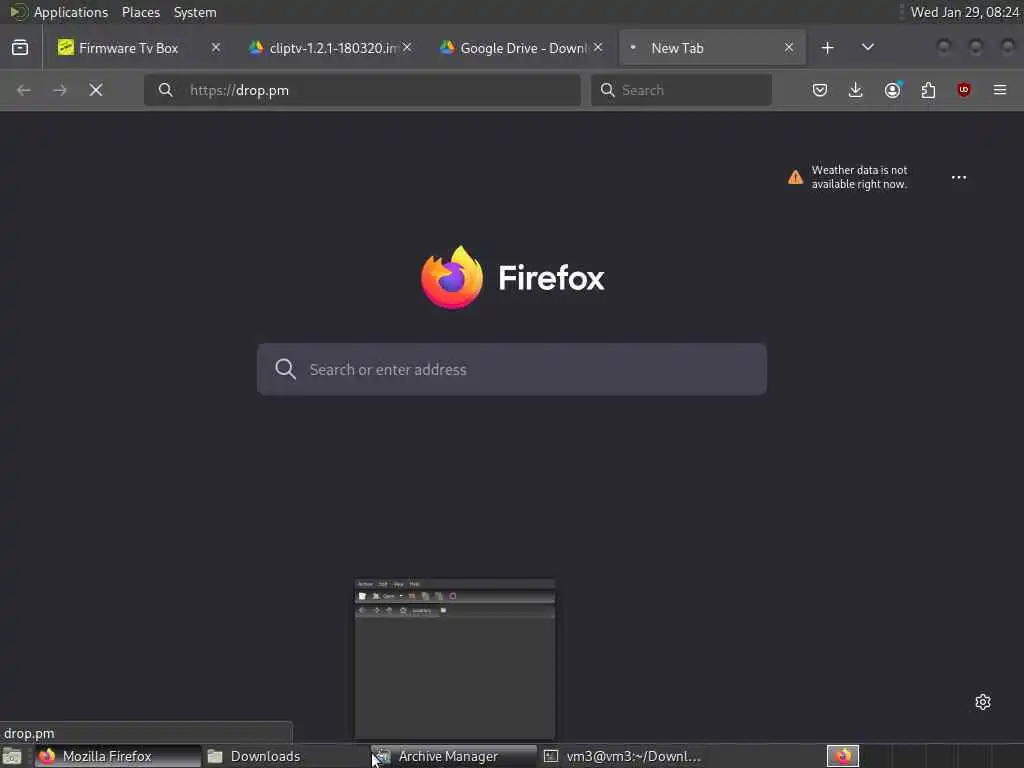Switch to Downloads taskbar button
1024x768 pixels.
(285, 756)
